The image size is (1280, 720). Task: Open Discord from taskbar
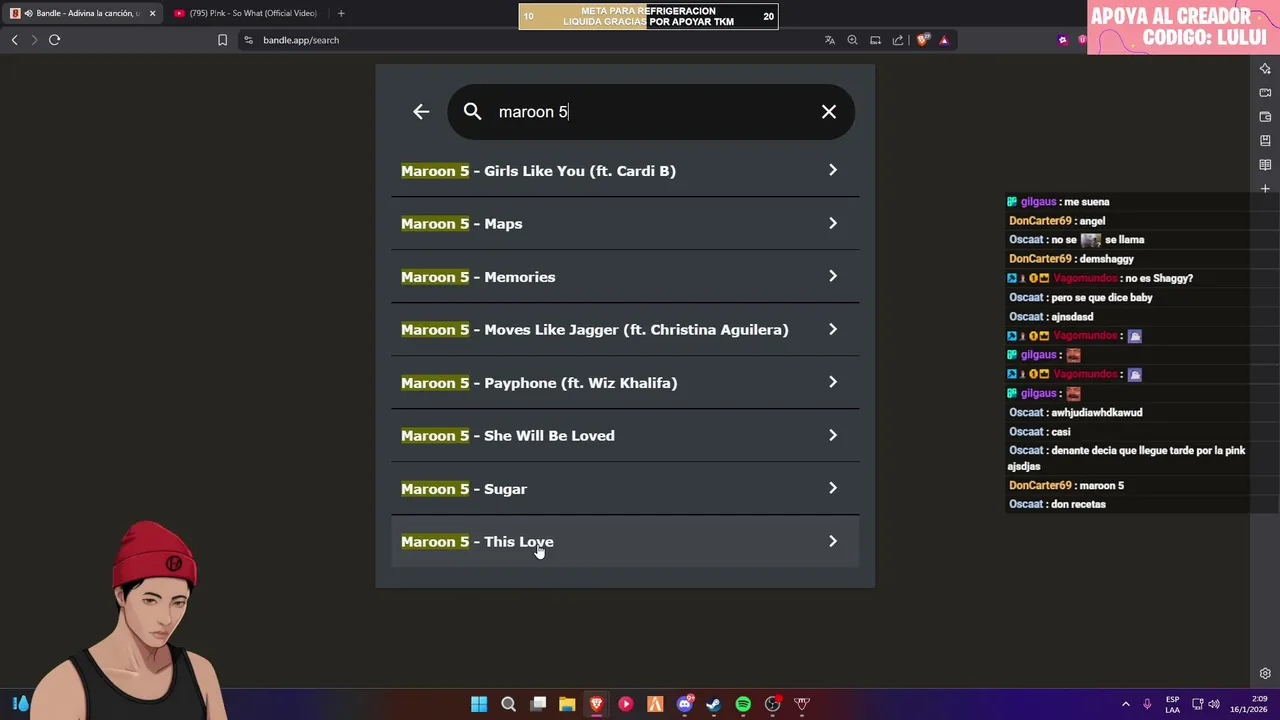coord(685,704)
